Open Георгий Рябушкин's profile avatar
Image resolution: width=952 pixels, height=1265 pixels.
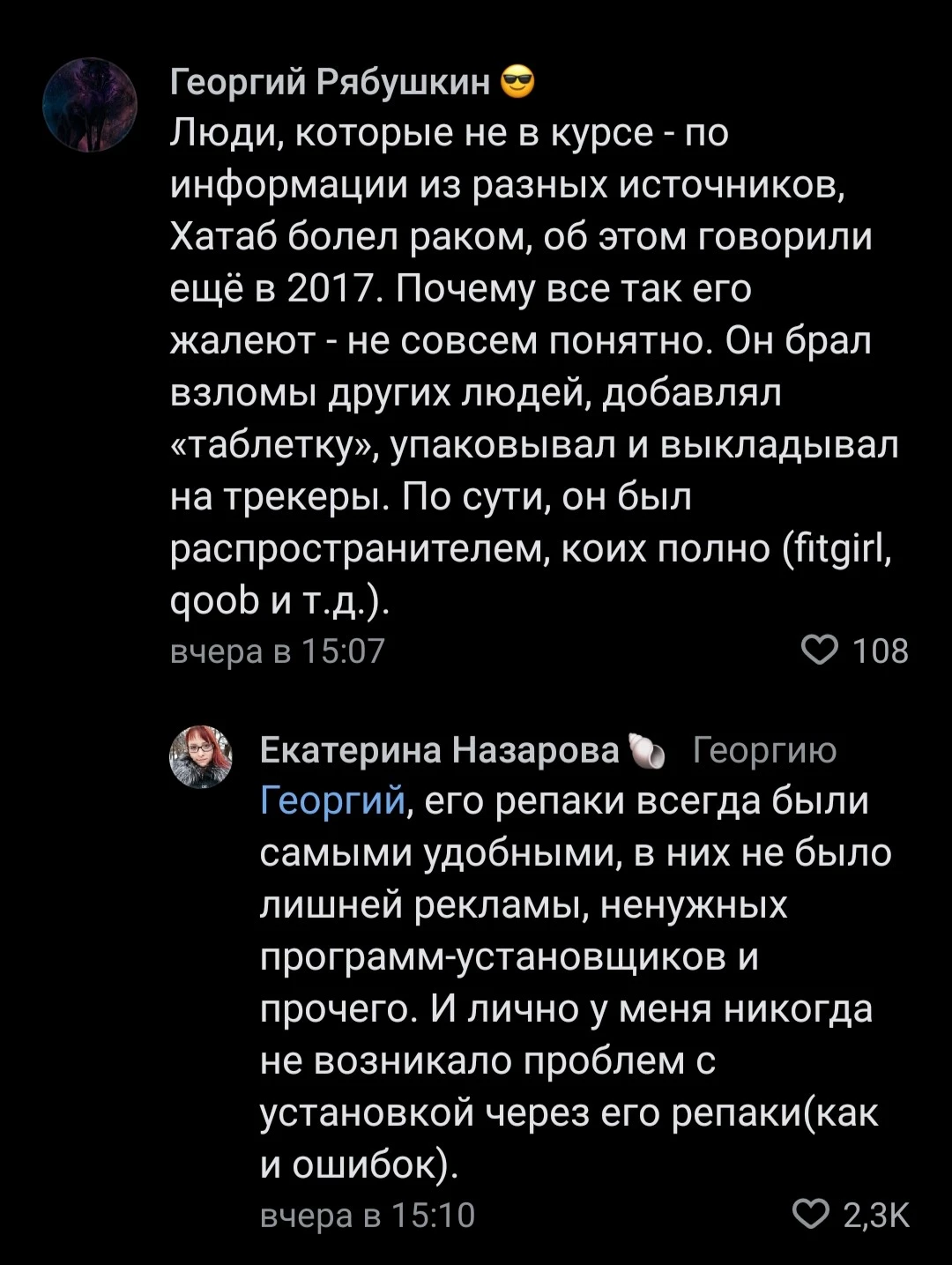tap(90, 105)
